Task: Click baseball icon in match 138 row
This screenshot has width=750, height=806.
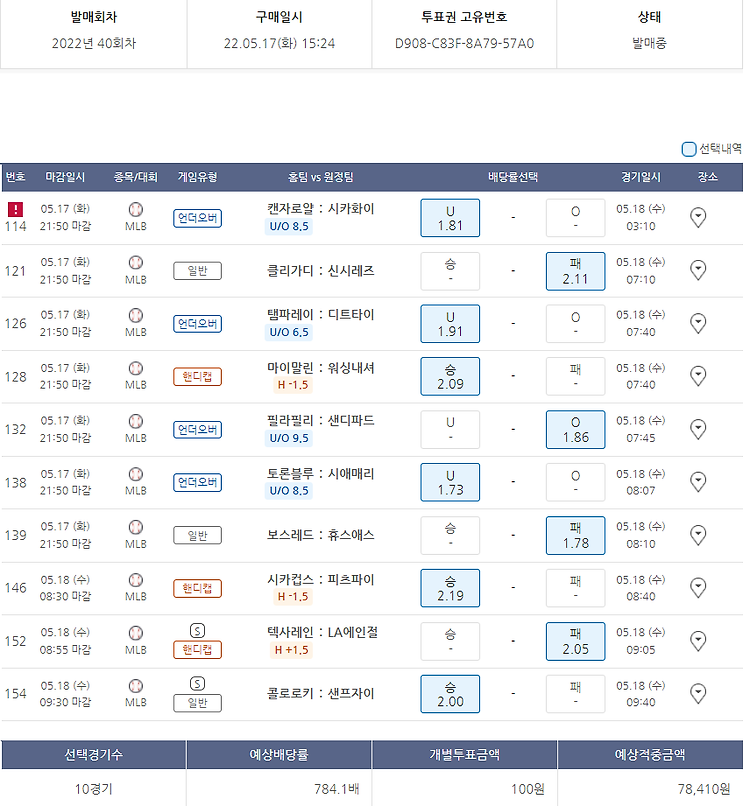Action: coord(136,474)
